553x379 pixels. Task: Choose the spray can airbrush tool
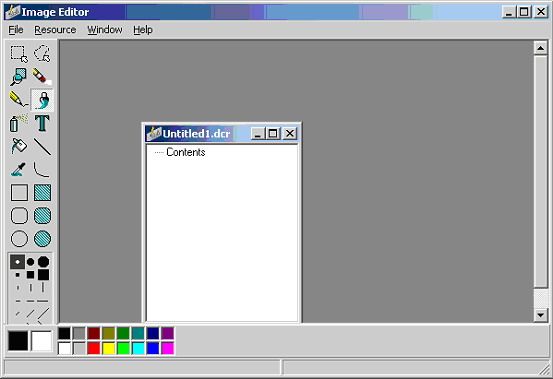tap(19, 123)
